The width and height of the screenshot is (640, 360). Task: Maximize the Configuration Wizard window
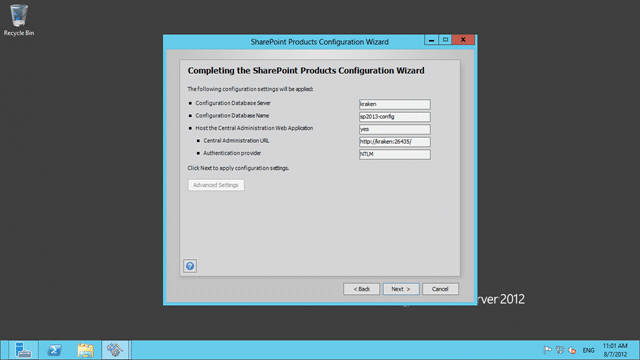click(x=445, y=40)
